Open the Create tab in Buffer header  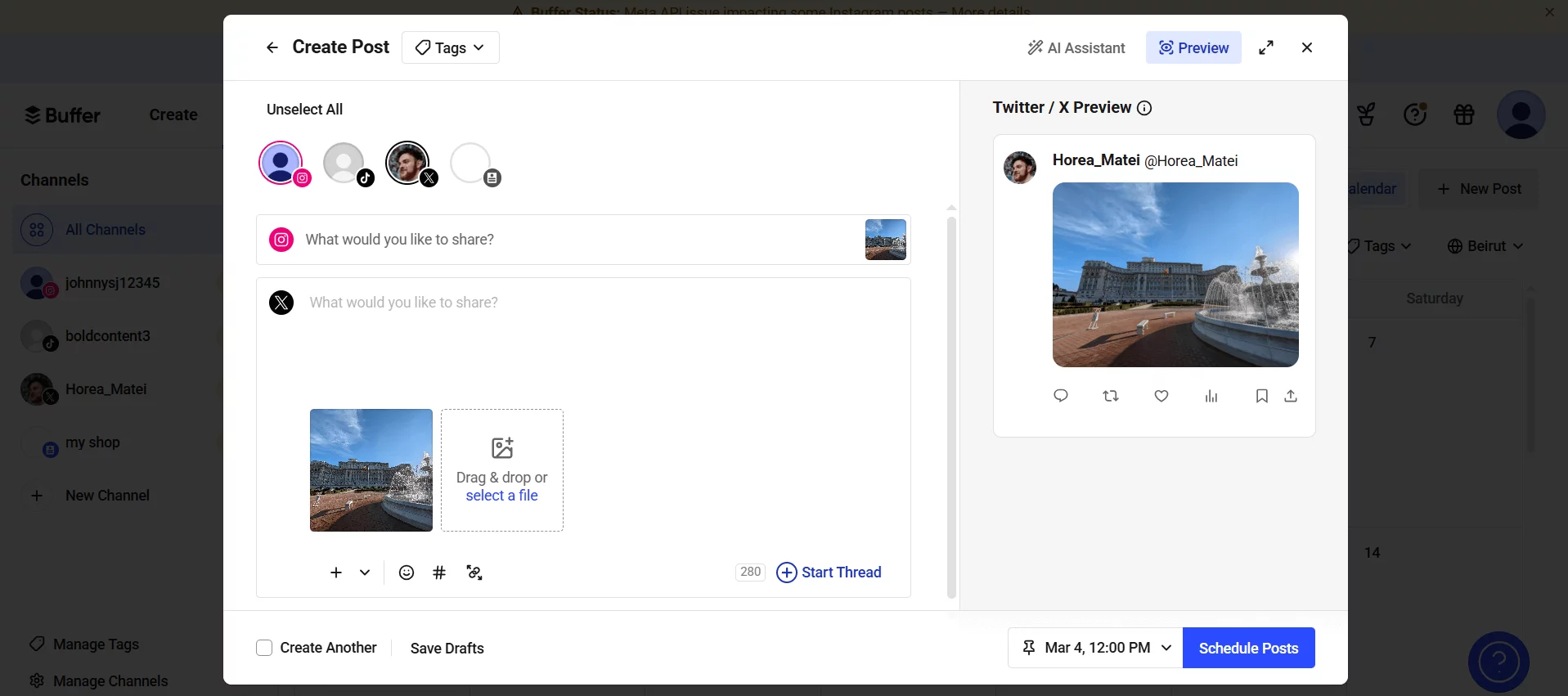point(173,115)
